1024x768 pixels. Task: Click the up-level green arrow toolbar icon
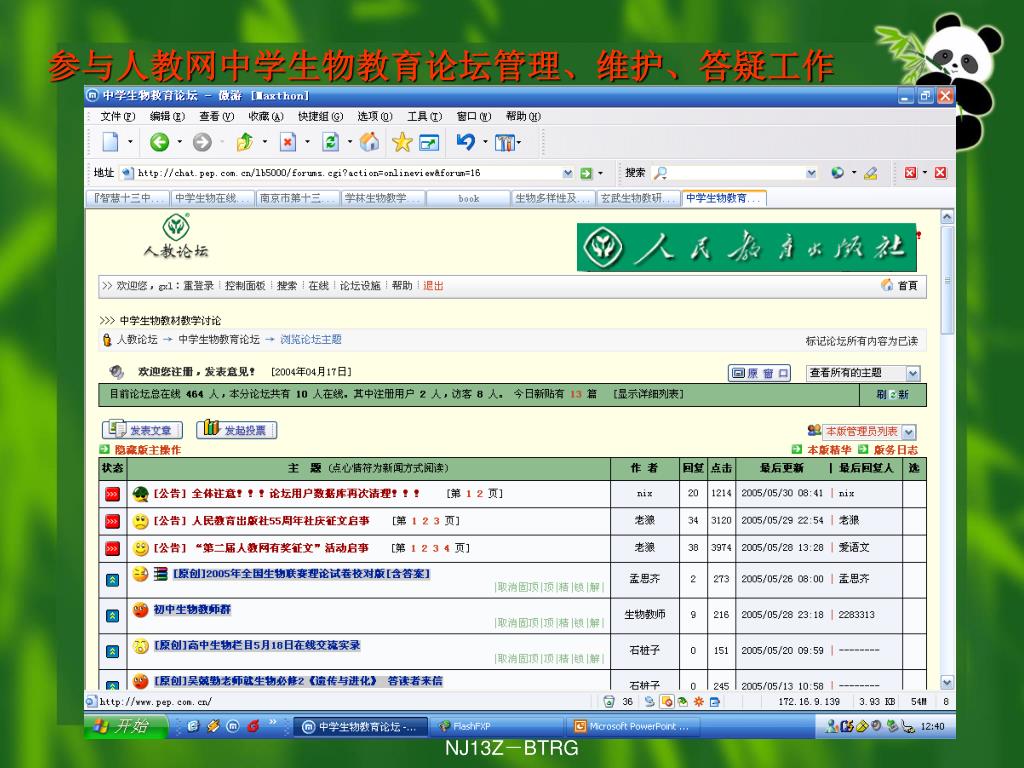coord(245,142)
